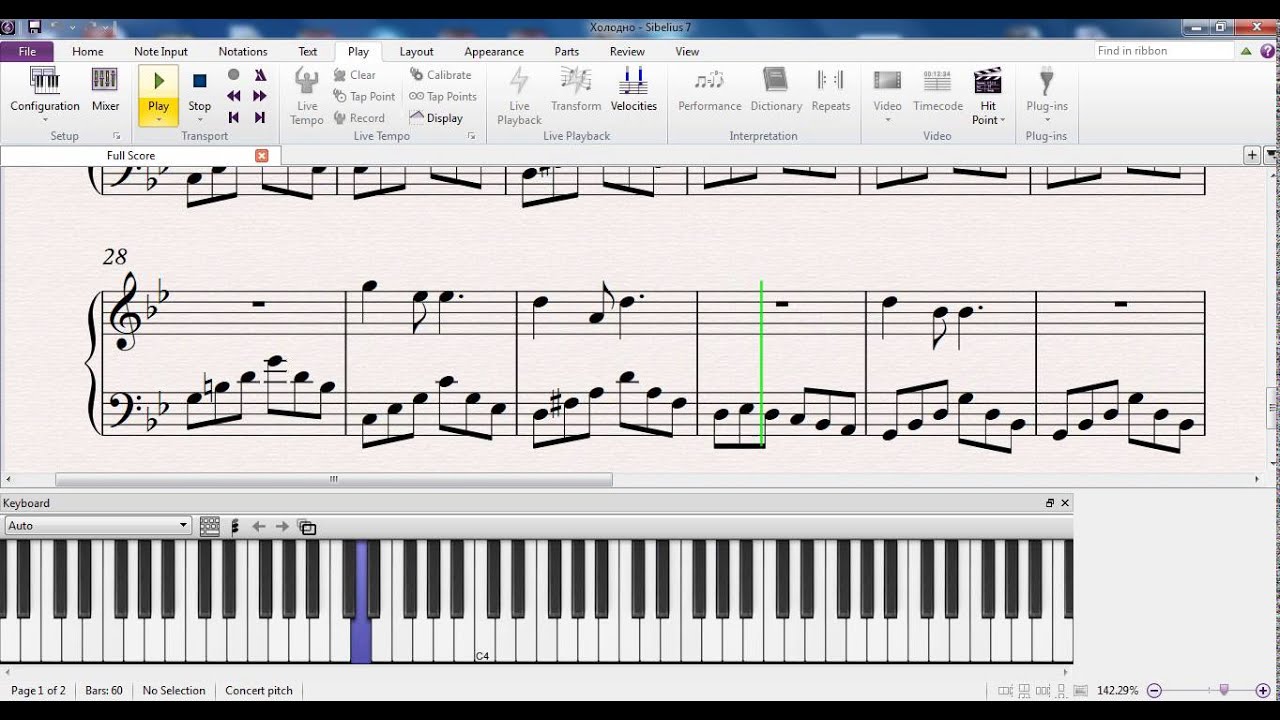Switch to the Appearance tab
The image size is (1280, 720).
click(x=494, y=51)
